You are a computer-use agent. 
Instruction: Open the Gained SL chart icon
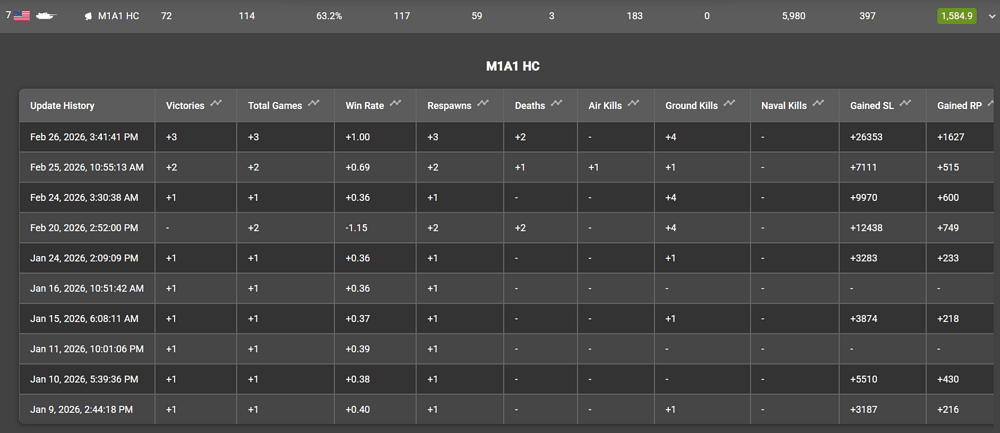905,104
